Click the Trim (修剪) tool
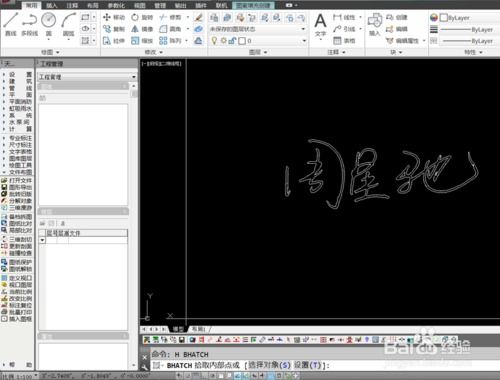The image size is (500, 380). [170, 17]
